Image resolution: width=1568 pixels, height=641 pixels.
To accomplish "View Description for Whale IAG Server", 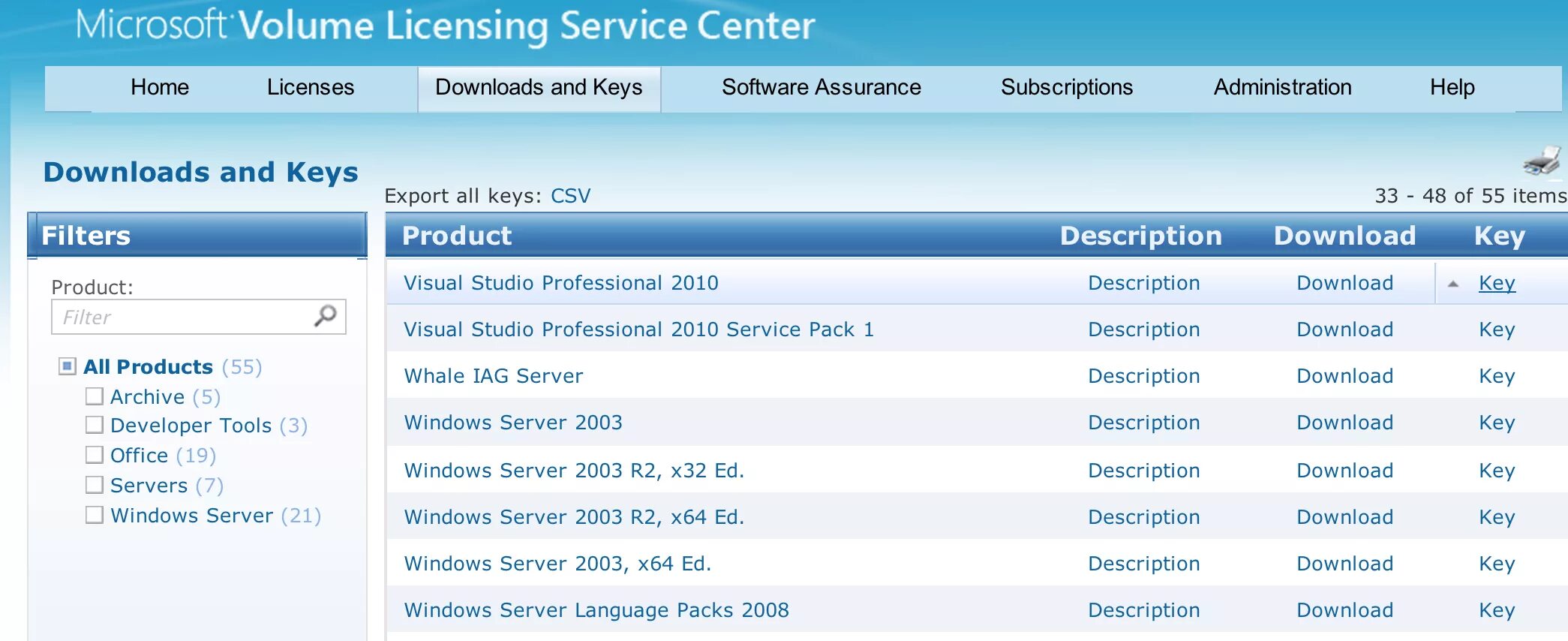I will tap(1144, 376).
